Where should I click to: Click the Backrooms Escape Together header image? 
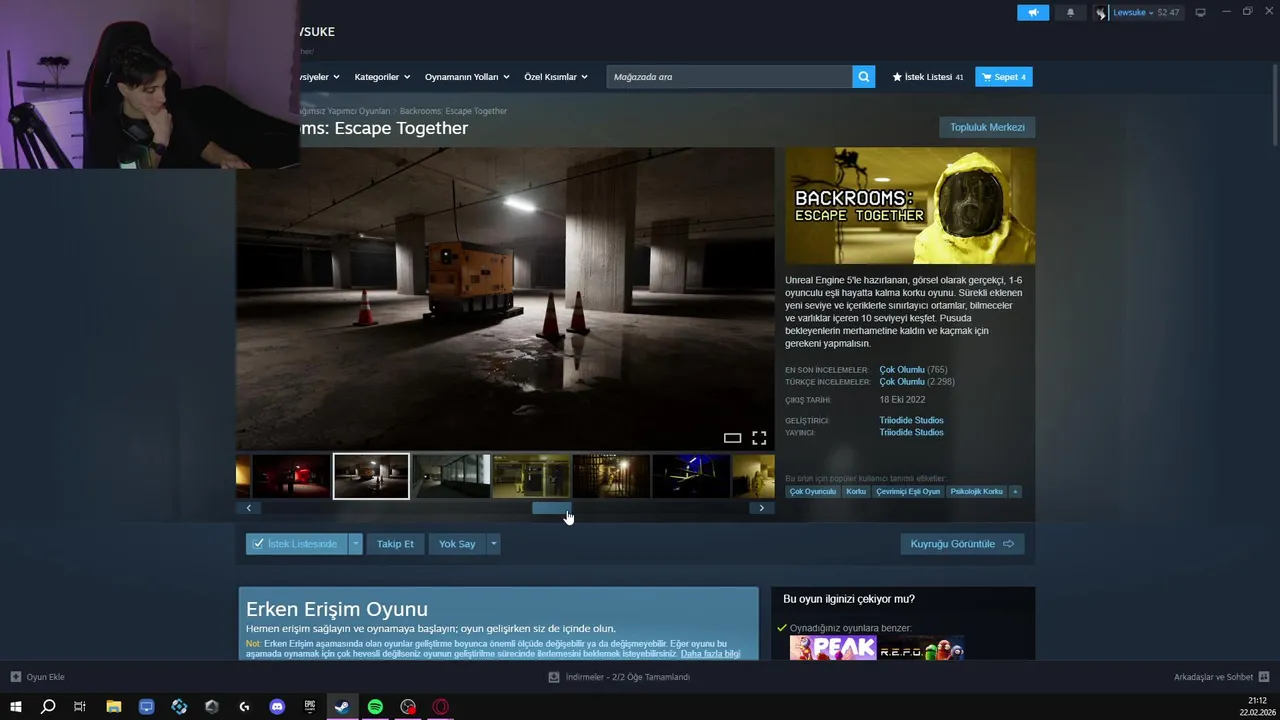pos(910,206)
